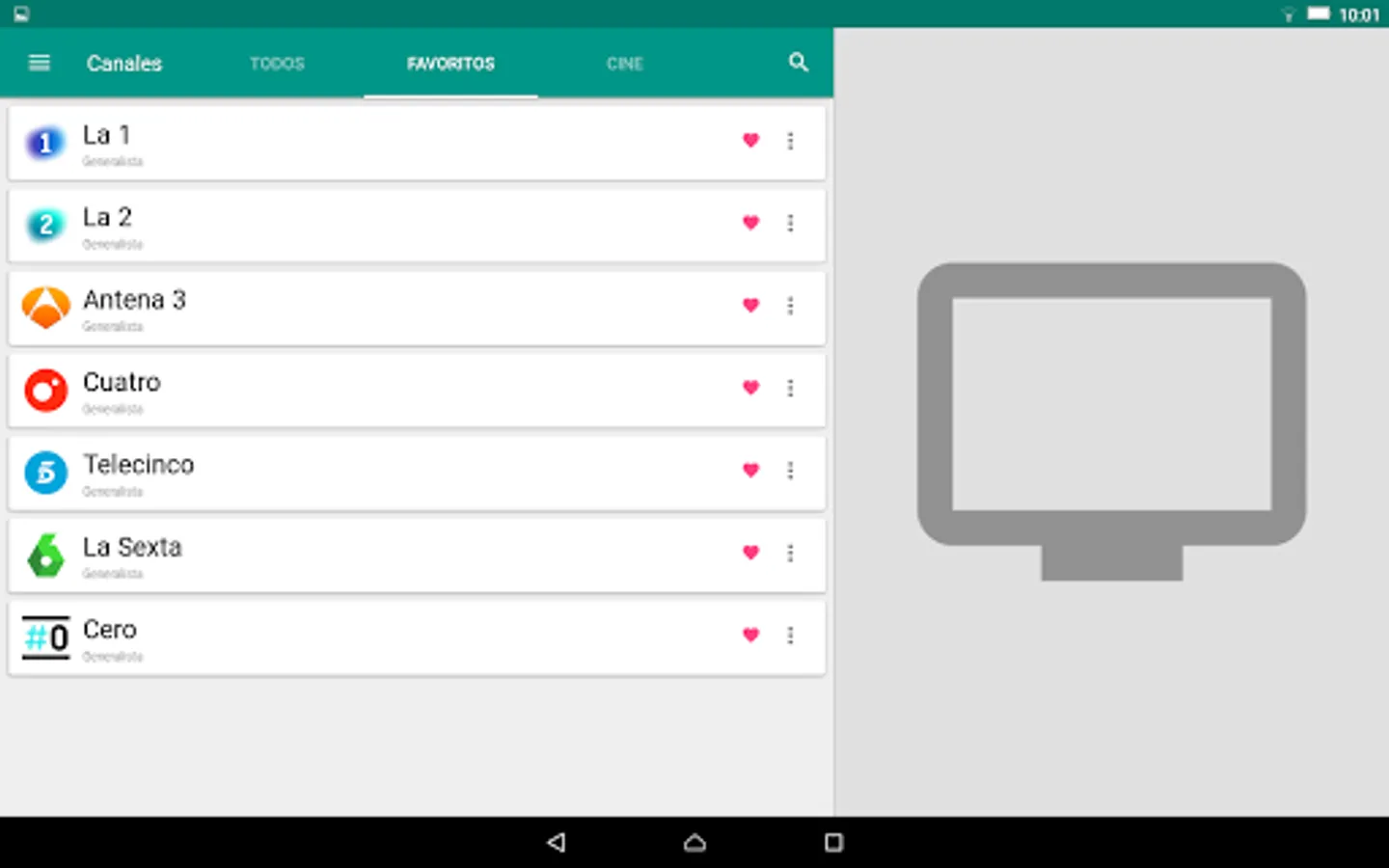Screen dimensions: 1389x868
Task: Open three-dot menu for Cuatro
Action: pyautogui.click(x=790, y=388)
